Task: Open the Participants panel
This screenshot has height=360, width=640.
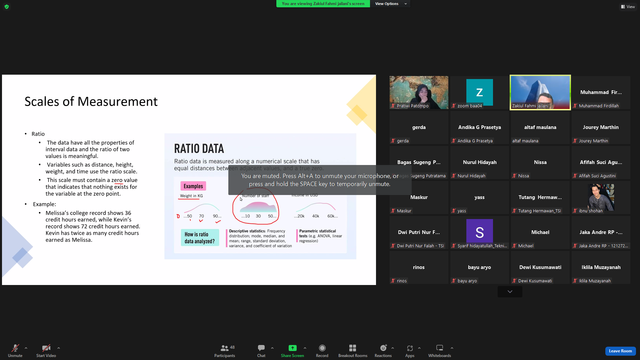Action: (x=225, y=350)
